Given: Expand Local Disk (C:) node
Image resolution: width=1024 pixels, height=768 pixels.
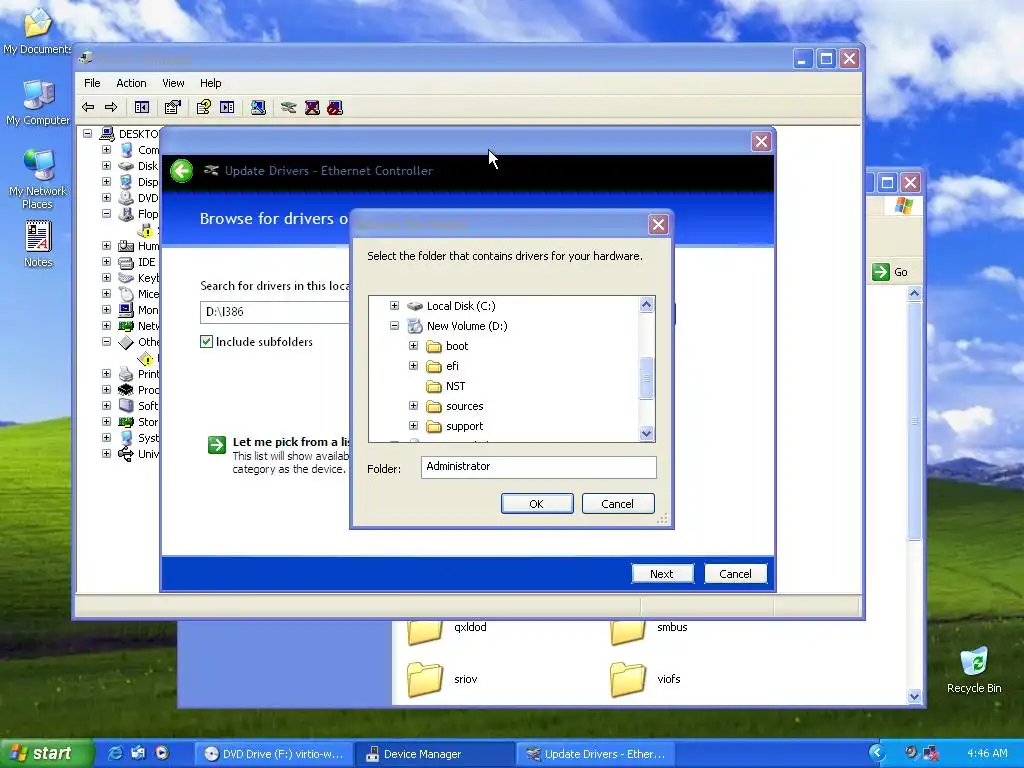Looking at the screenshot, I should [394, 306].
